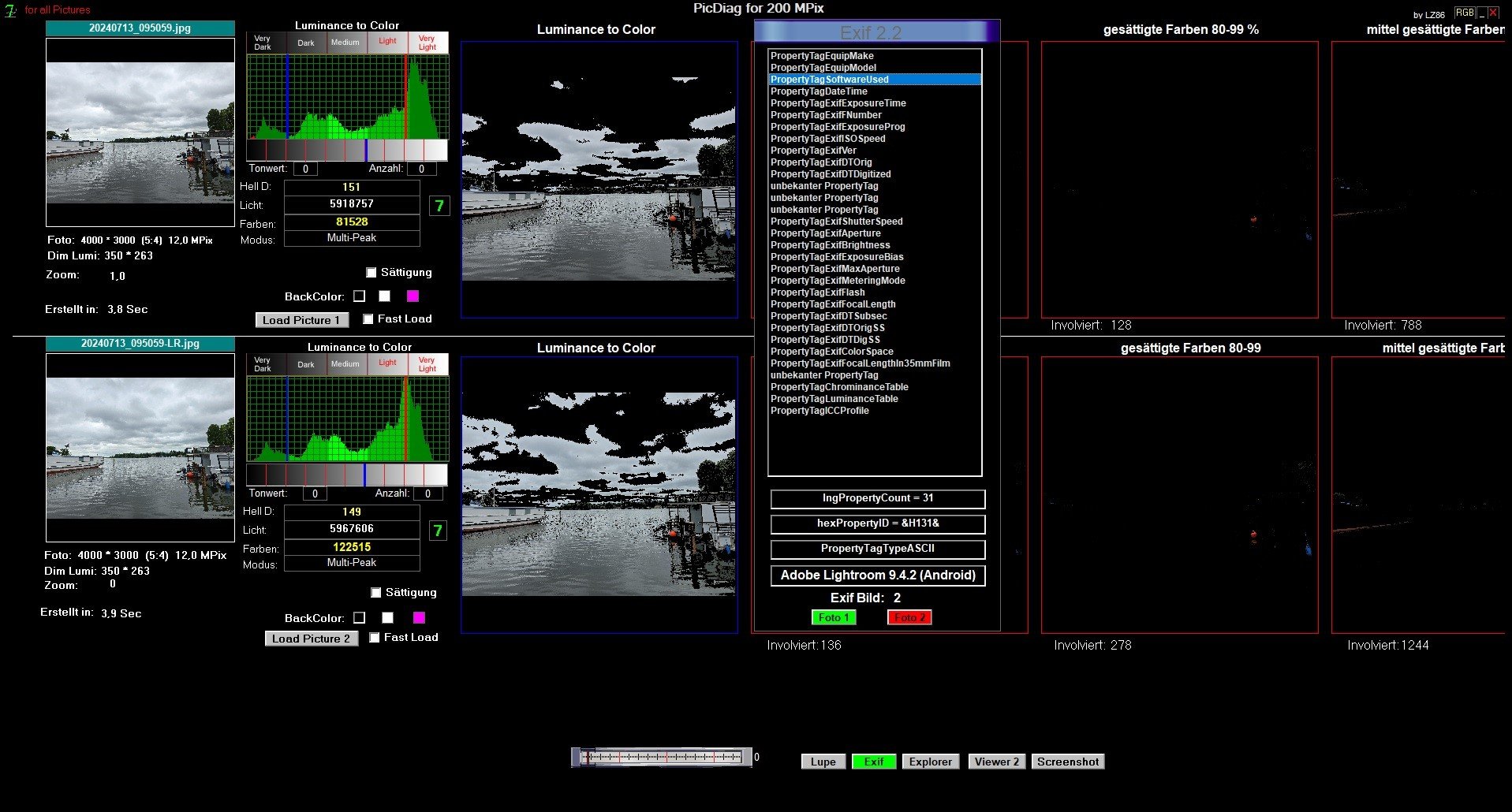1512x812 pixels.
Task: Click the green PicDiag icon beside 'for all Pictures'
Action: 11,11
